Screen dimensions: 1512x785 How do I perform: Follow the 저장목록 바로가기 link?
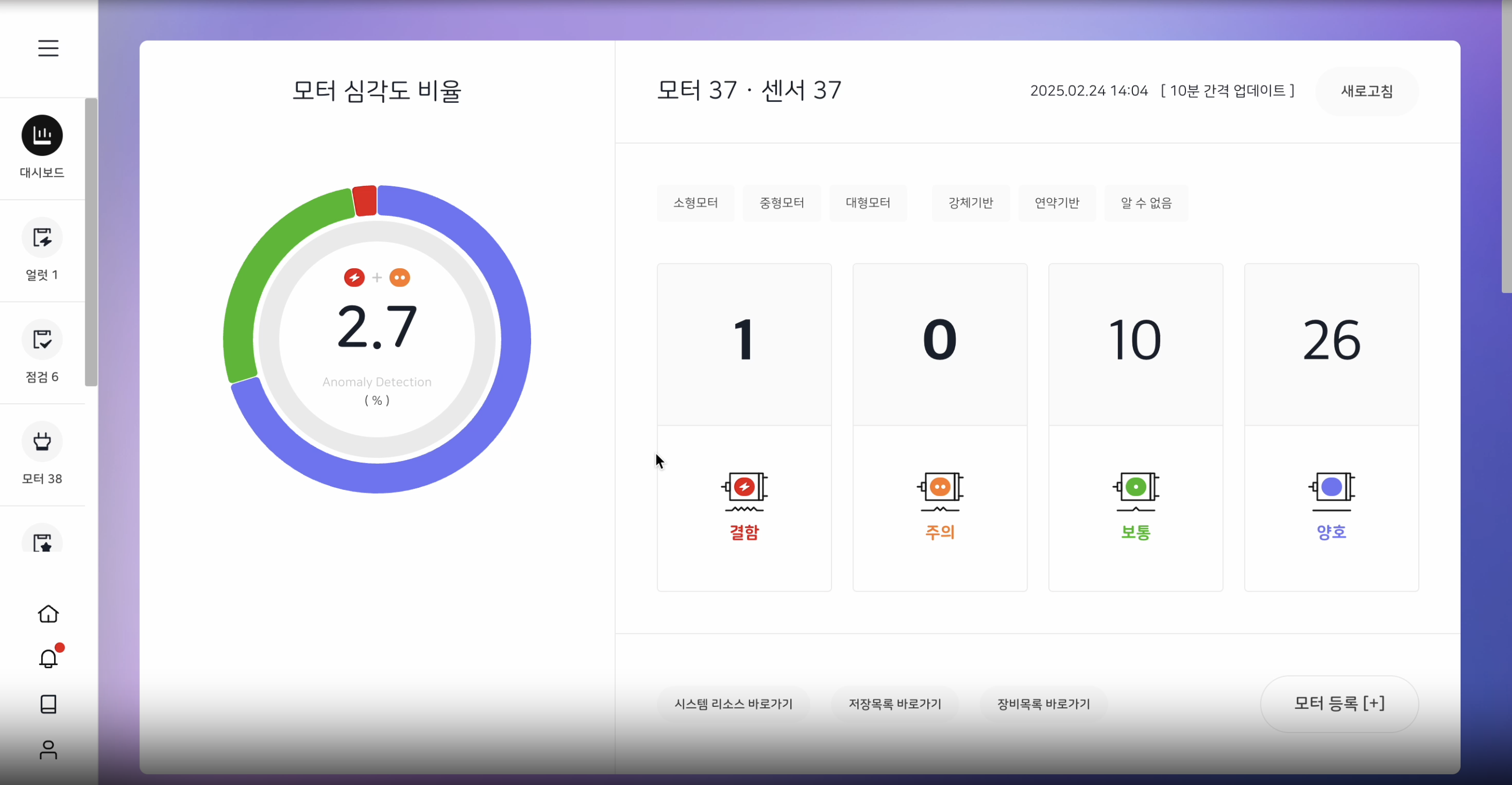pos(895,704)
